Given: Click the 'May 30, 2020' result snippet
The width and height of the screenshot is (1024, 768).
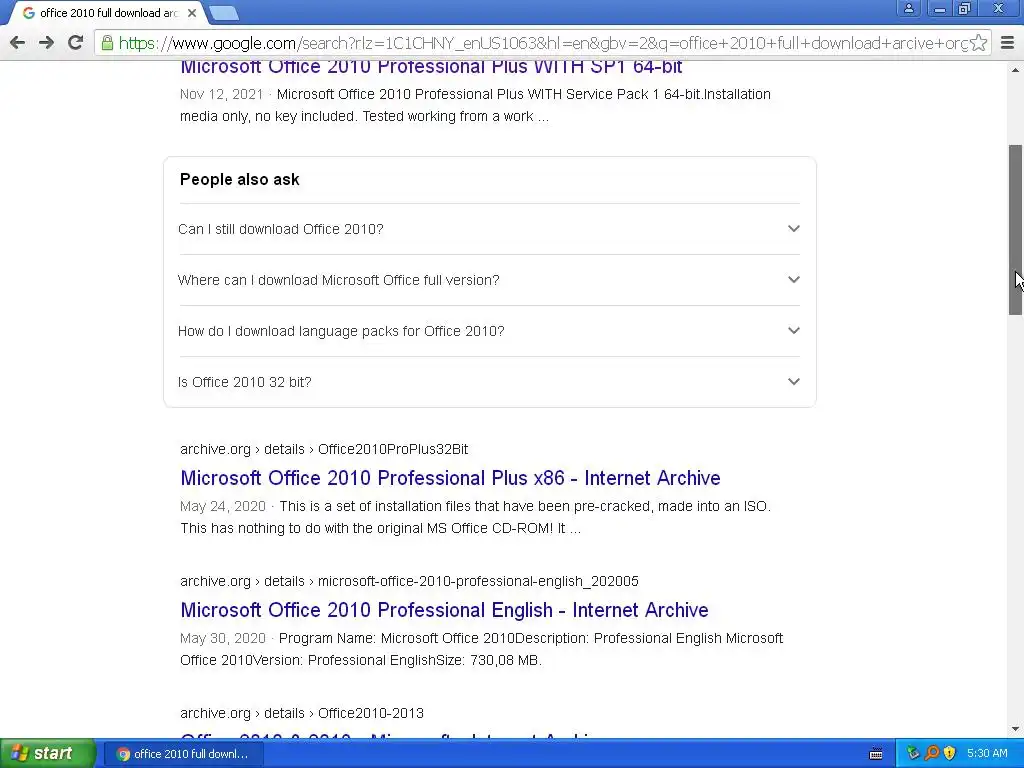Looking at the screenshot, I should (481, 649).
